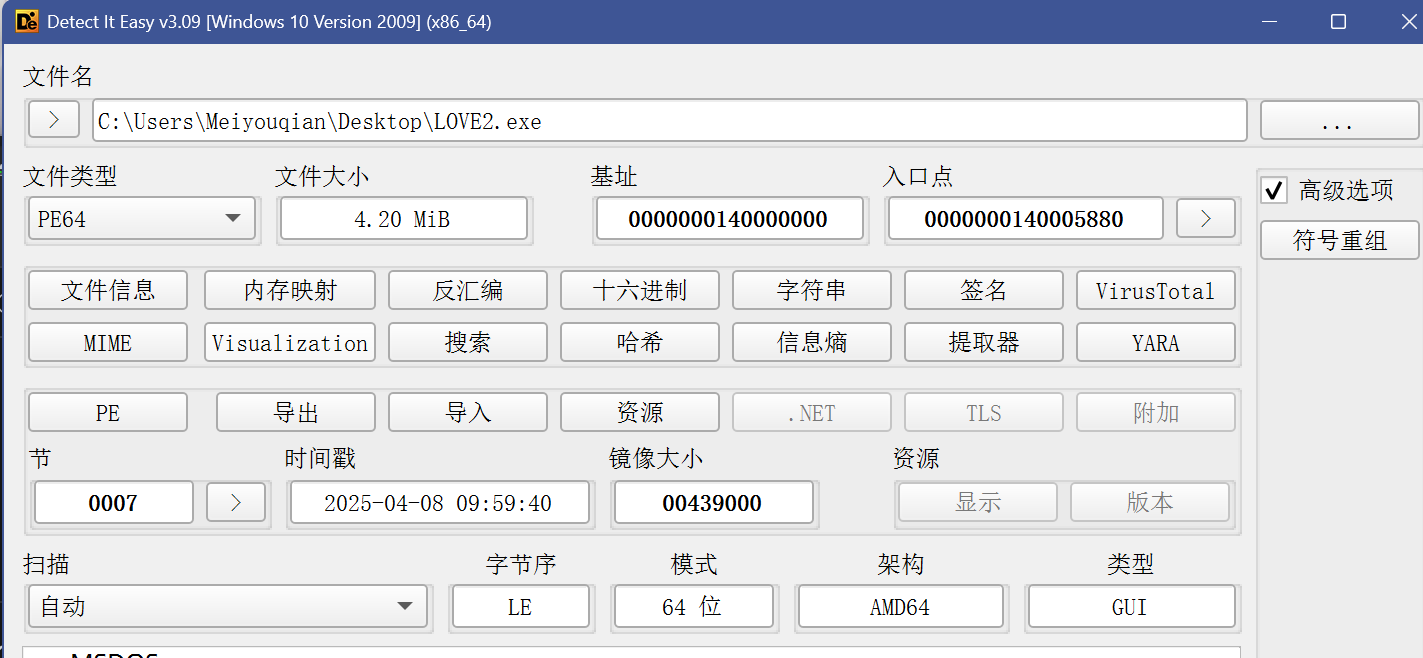The width and height of the screenshot is (1423, 658).
Task: Open the 导入 imports table
Action: (x=467, y=413)
